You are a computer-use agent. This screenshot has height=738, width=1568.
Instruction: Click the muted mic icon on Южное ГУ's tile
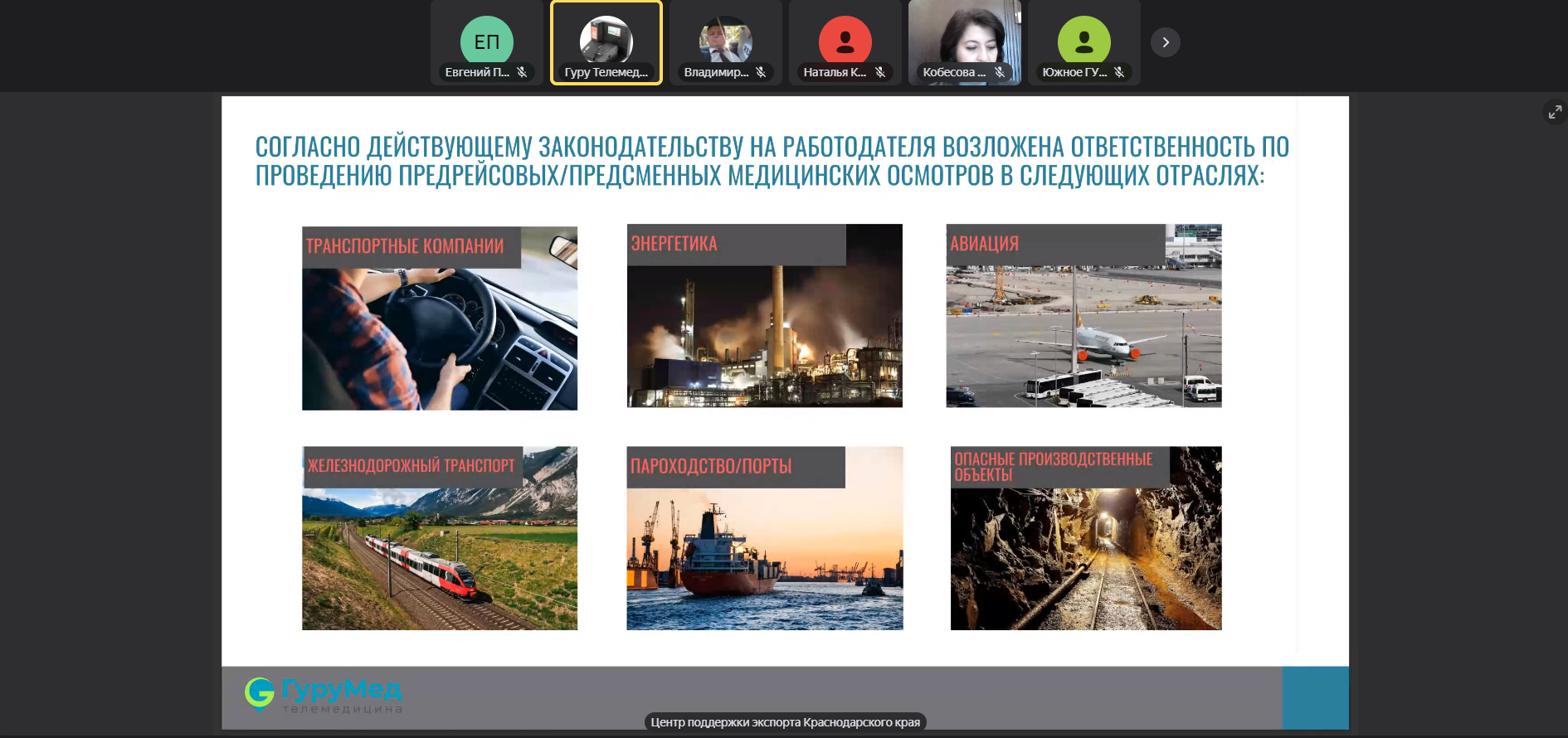coord(1119,72)
